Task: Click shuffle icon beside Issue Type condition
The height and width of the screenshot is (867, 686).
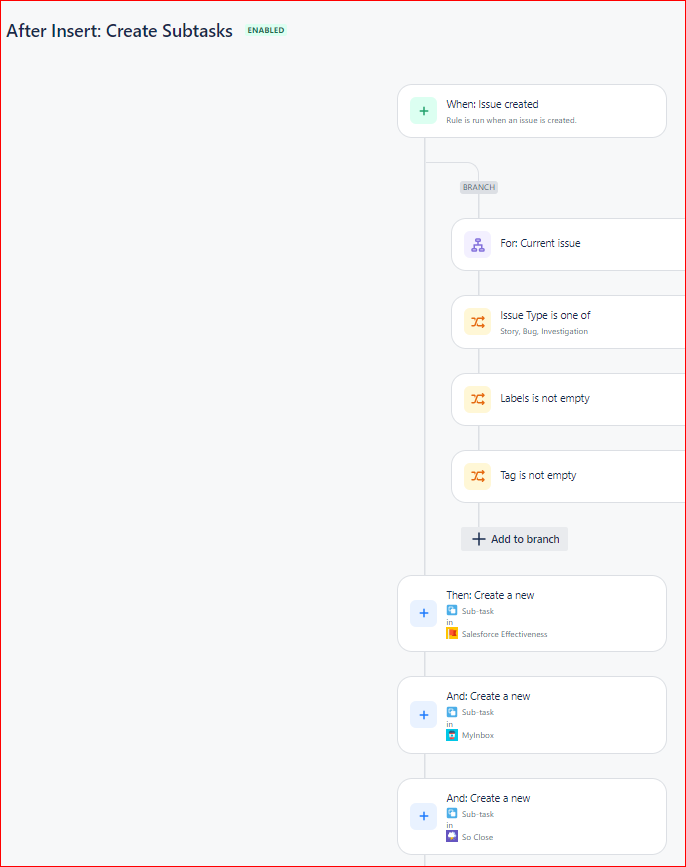Action: [478, 322]
